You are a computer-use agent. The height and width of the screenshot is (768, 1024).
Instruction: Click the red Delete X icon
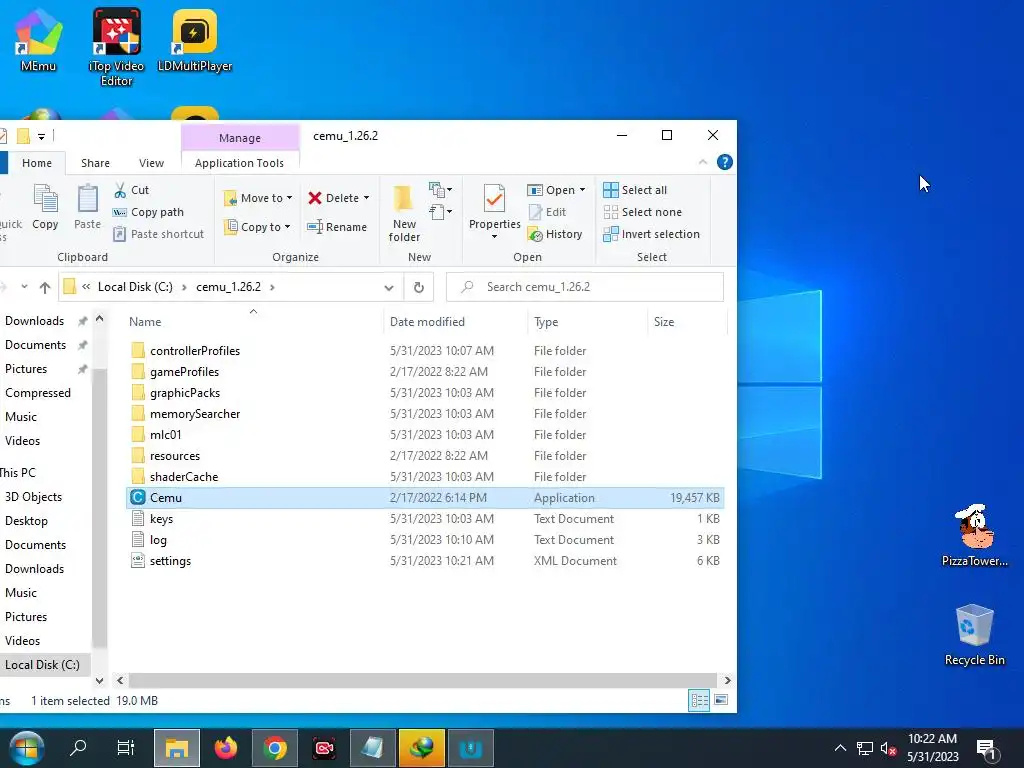pyautogui.click(x=315, y=198)
